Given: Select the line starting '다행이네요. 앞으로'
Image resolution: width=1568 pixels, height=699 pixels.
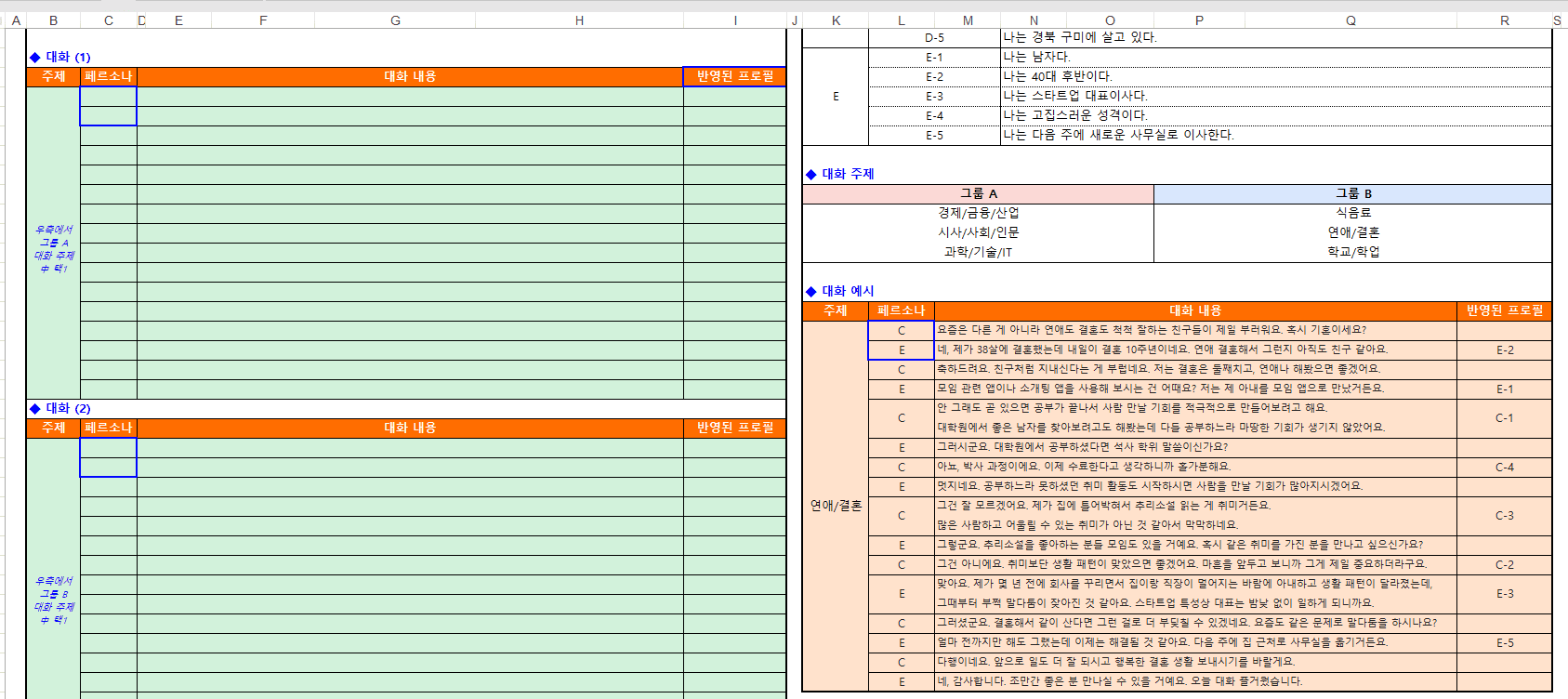Looking at the screenshot, I should [x=1195, y=662].
